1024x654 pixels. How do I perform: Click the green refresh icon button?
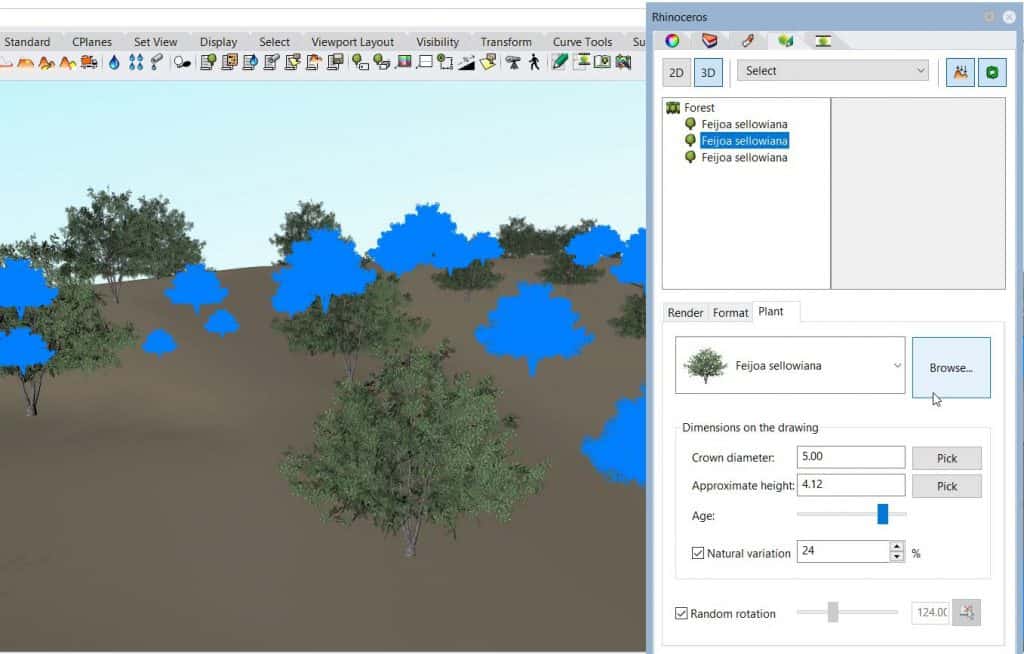click(992, 73)
